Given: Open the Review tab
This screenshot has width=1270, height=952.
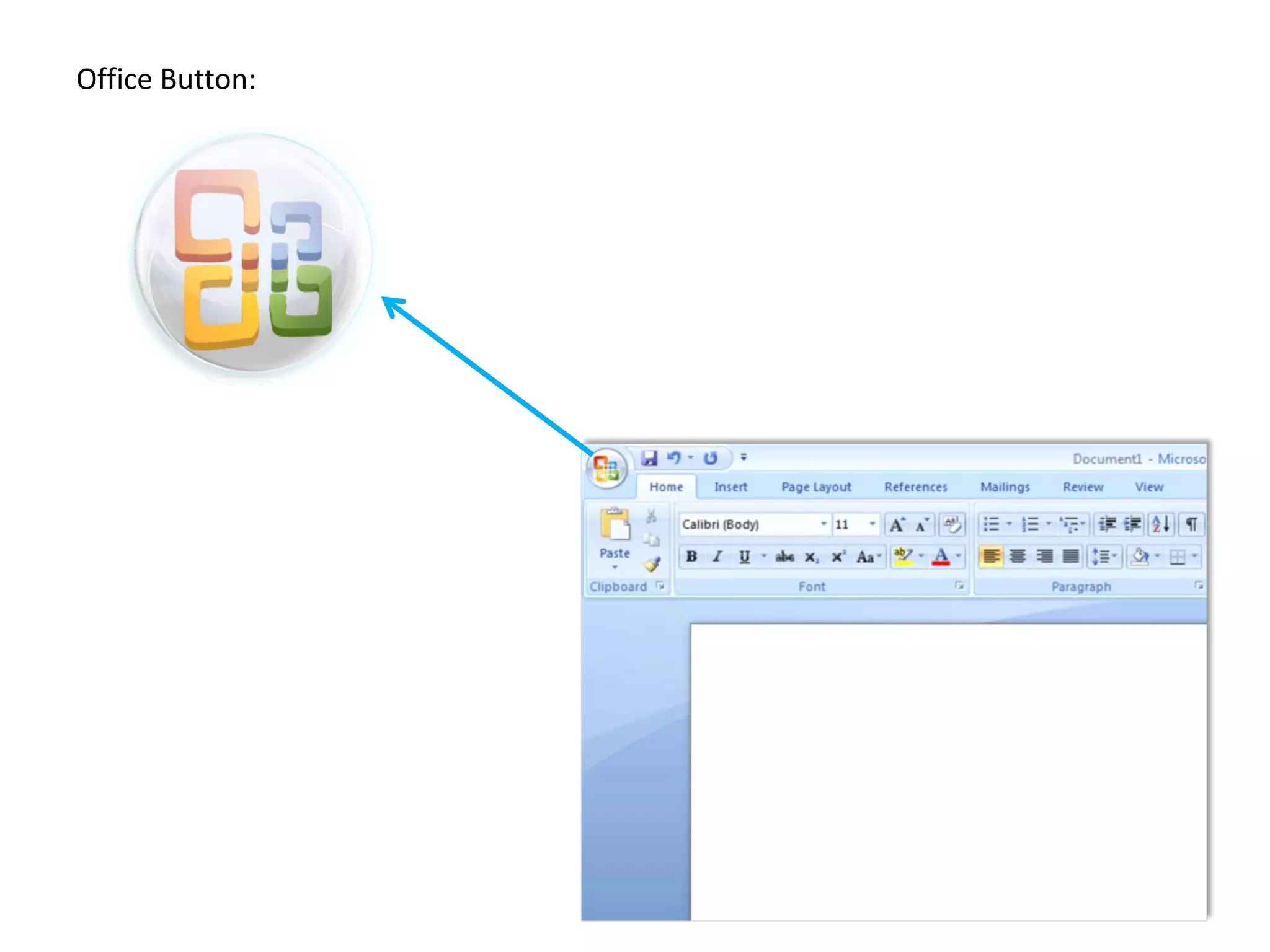Looking at the screenshot, I should pos(1083,487).
